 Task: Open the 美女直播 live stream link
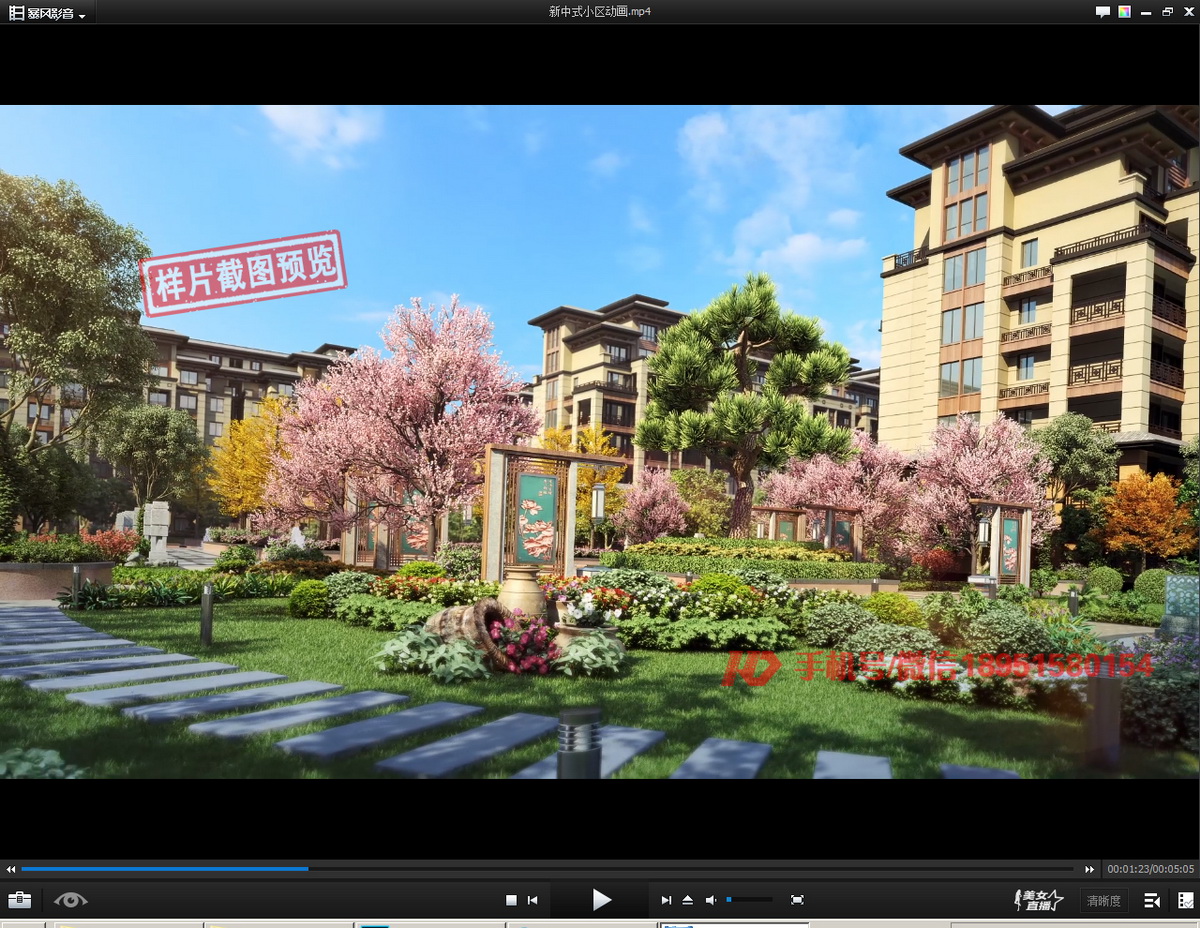(x=1038, y=900)
